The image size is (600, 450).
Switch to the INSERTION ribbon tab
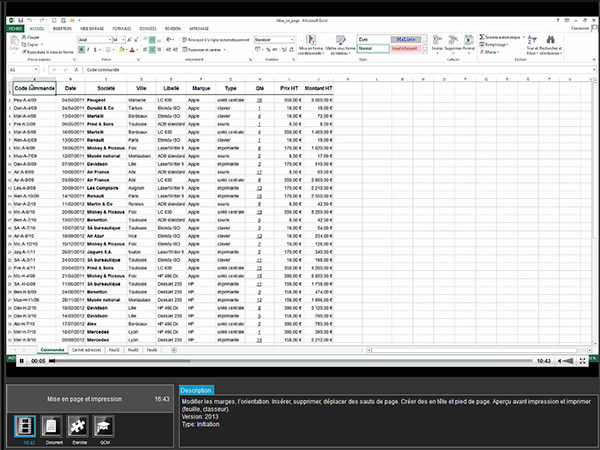tap(62, 29)
